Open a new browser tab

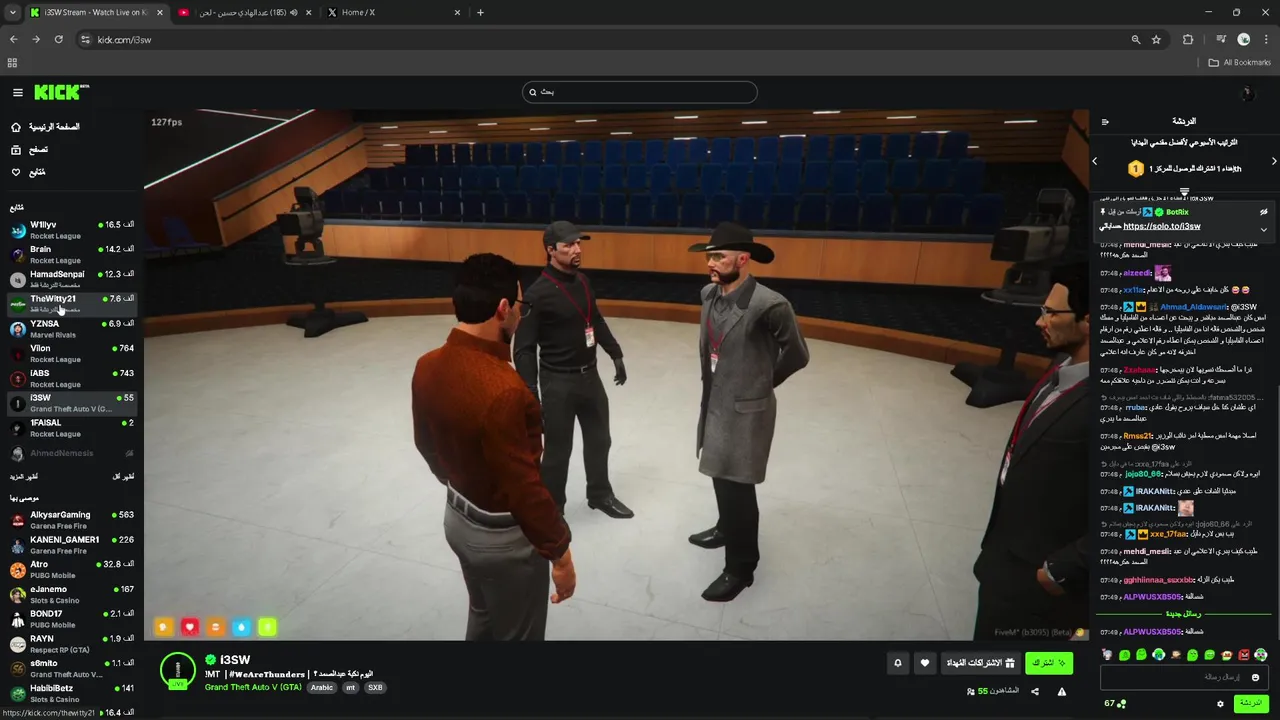480,12
